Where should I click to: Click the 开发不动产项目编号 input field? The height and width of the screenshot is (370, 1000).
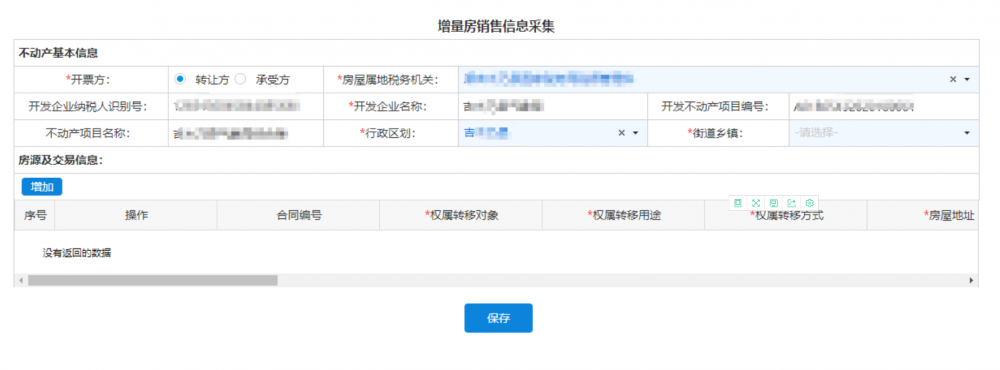(x=883, y=107)
